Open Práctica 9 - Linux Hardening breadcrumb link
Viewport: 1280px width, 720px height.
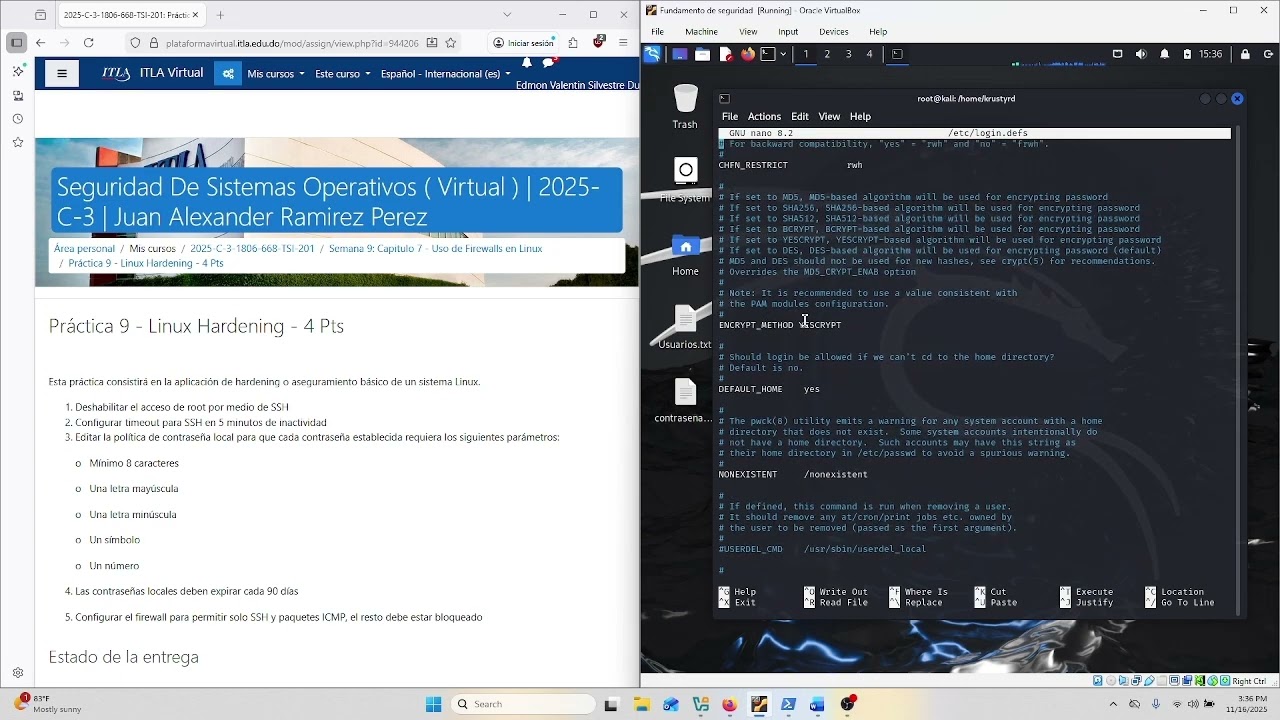coord(146,263)
